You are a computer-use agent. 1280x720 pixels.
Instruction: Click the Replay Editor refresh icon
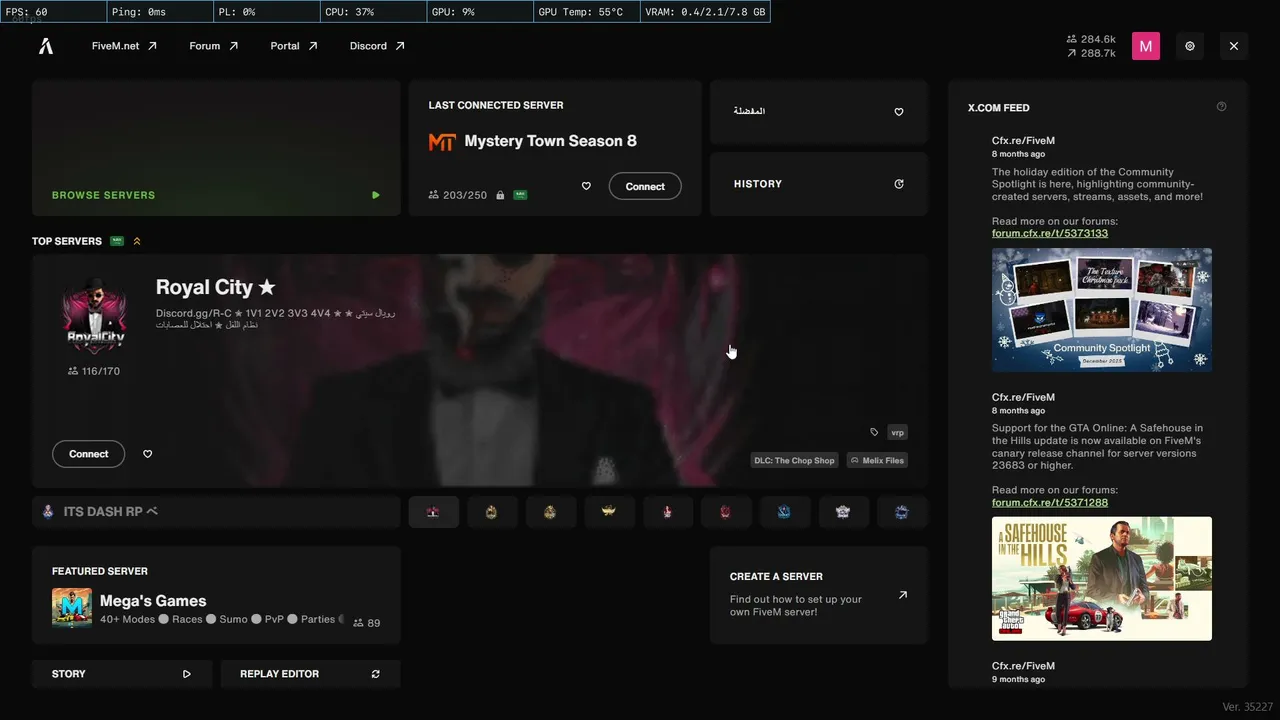[376, 674]
